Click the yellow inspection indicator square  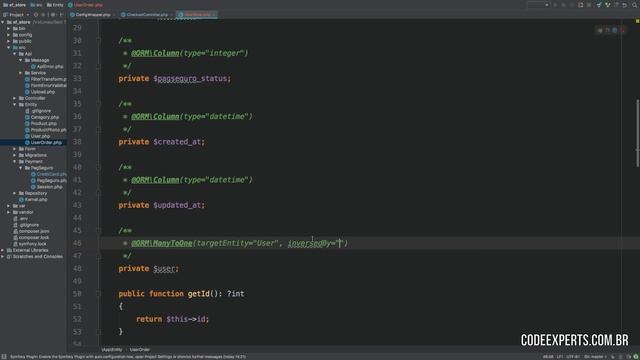click(637, 21)
